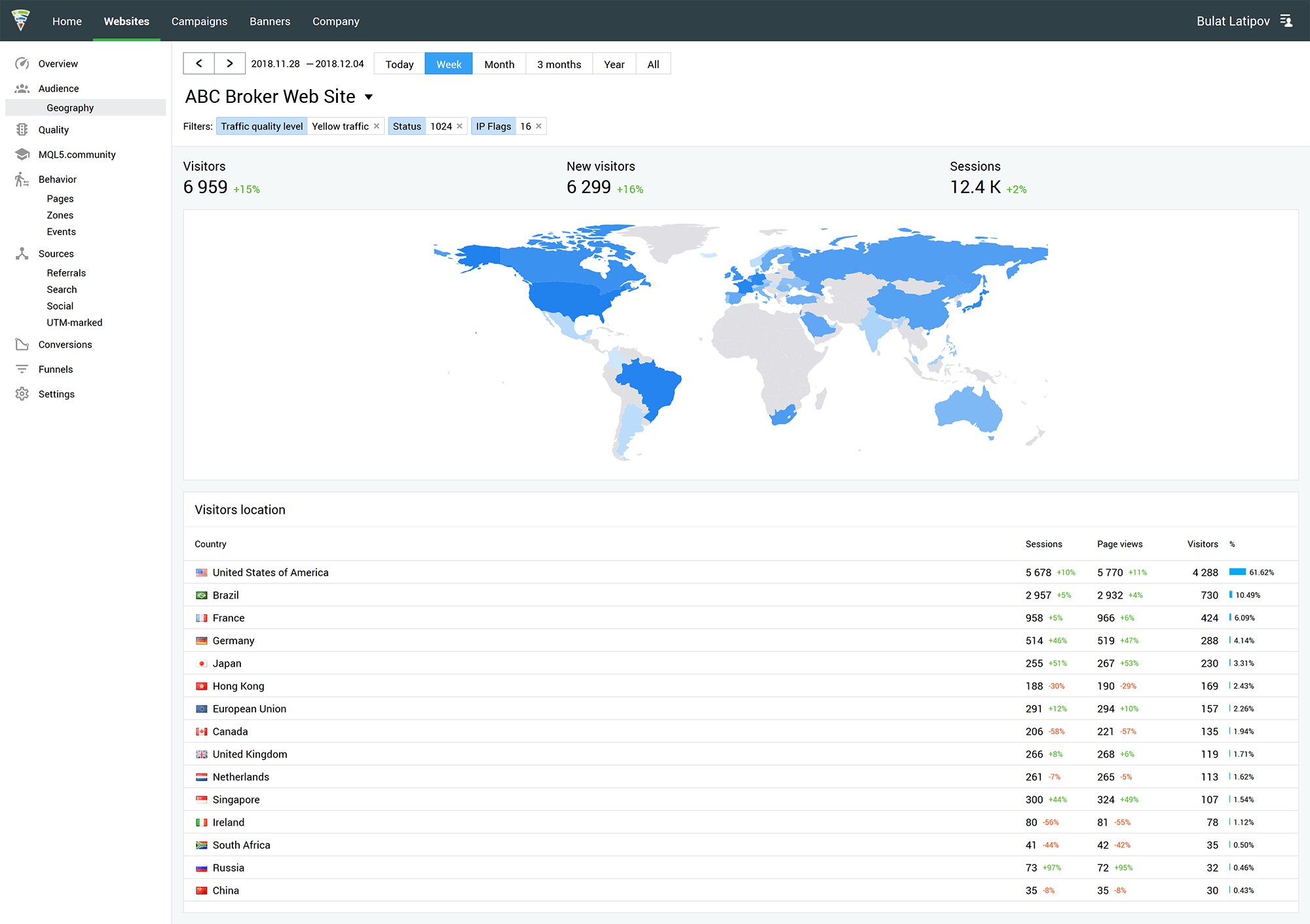
Task: Click the Quality icon in sidebar
Action: click(22, 130)
